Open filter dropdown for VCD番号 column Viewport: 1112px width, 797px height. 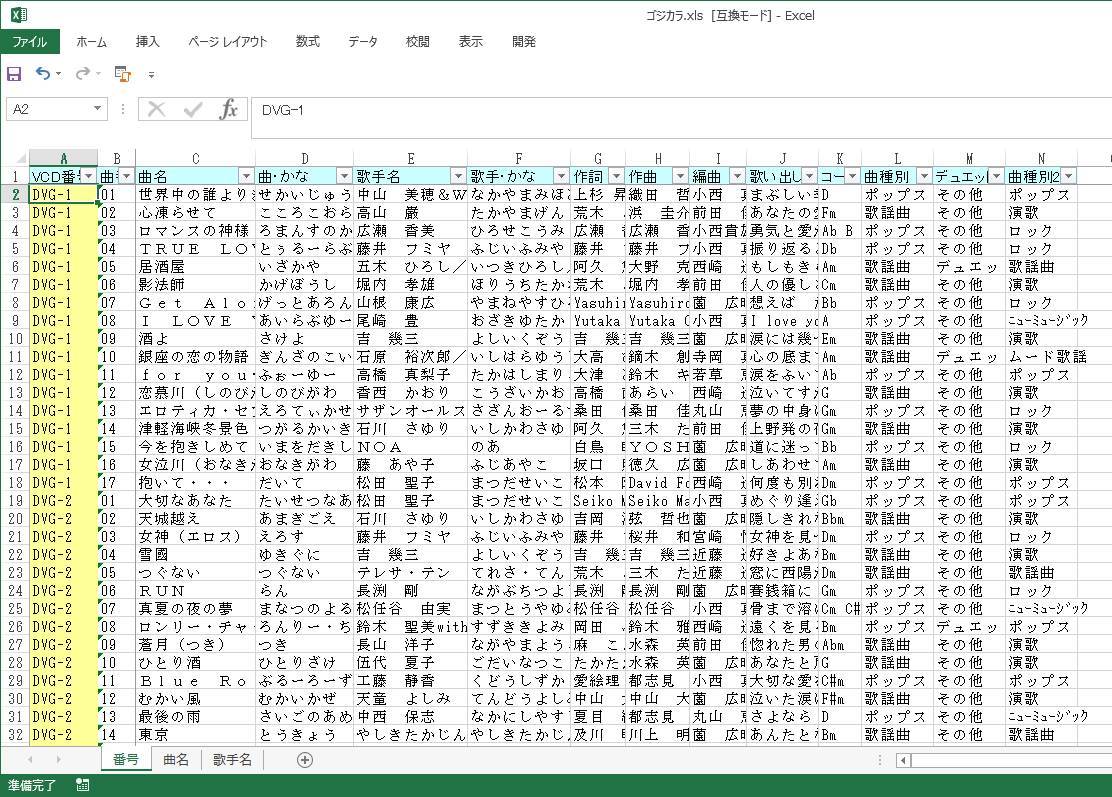coord(89,176)
